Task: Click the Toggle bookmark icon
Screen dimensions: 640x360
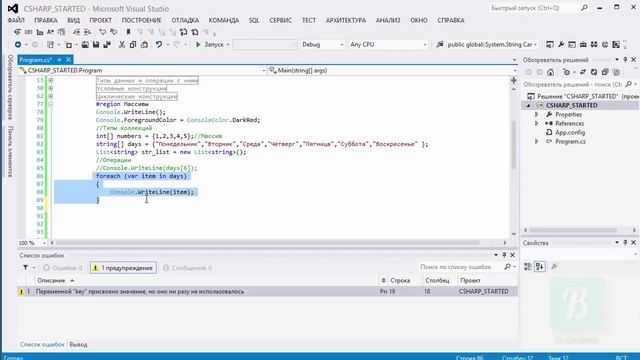Action: (x=128, y=32)
